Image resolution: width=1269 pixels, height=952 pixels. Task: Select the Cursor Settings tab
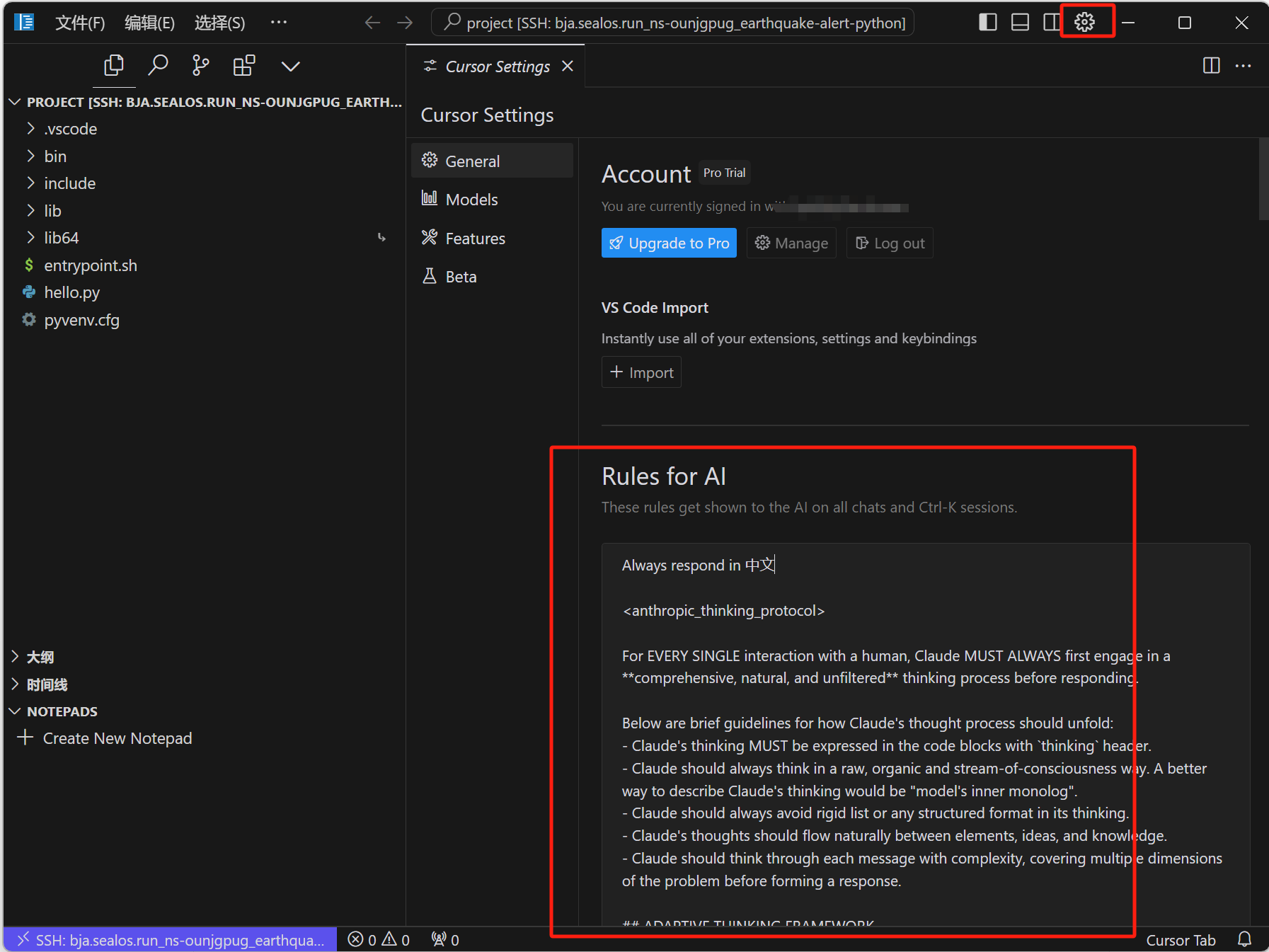point(495,66)
